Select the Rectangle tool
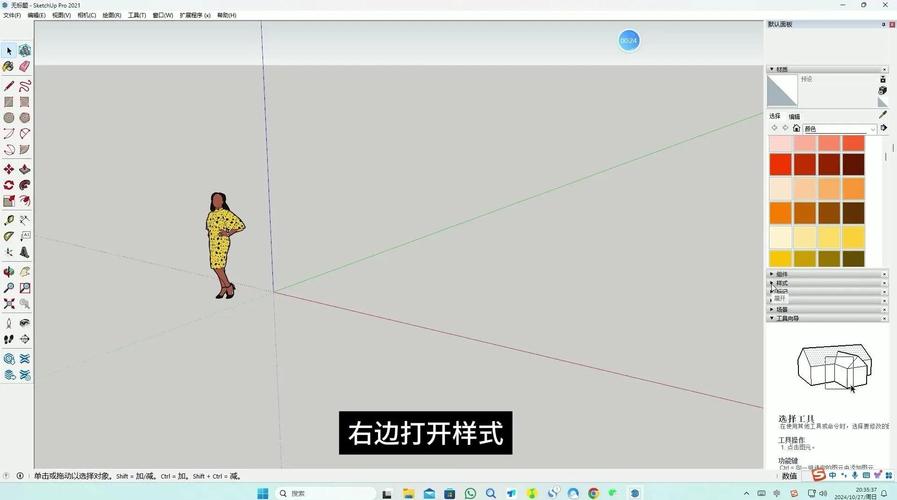The height and width of the screenshot is (500, 897). 9,102
